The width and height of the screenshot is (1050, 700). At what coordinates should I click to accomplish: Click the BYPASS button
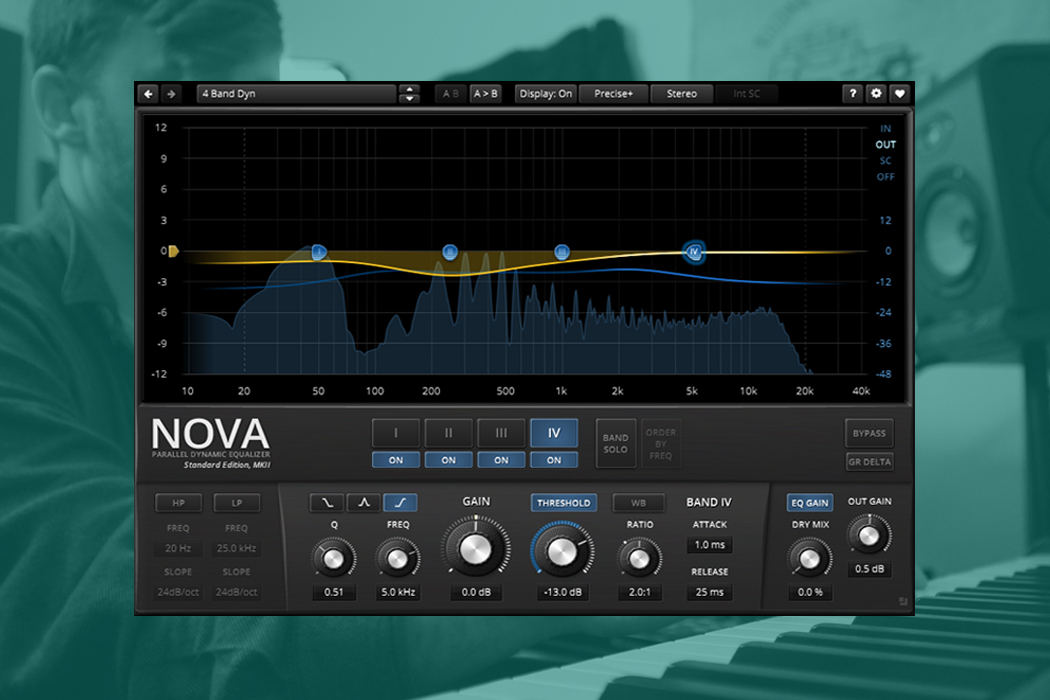(x=869, y=433)
